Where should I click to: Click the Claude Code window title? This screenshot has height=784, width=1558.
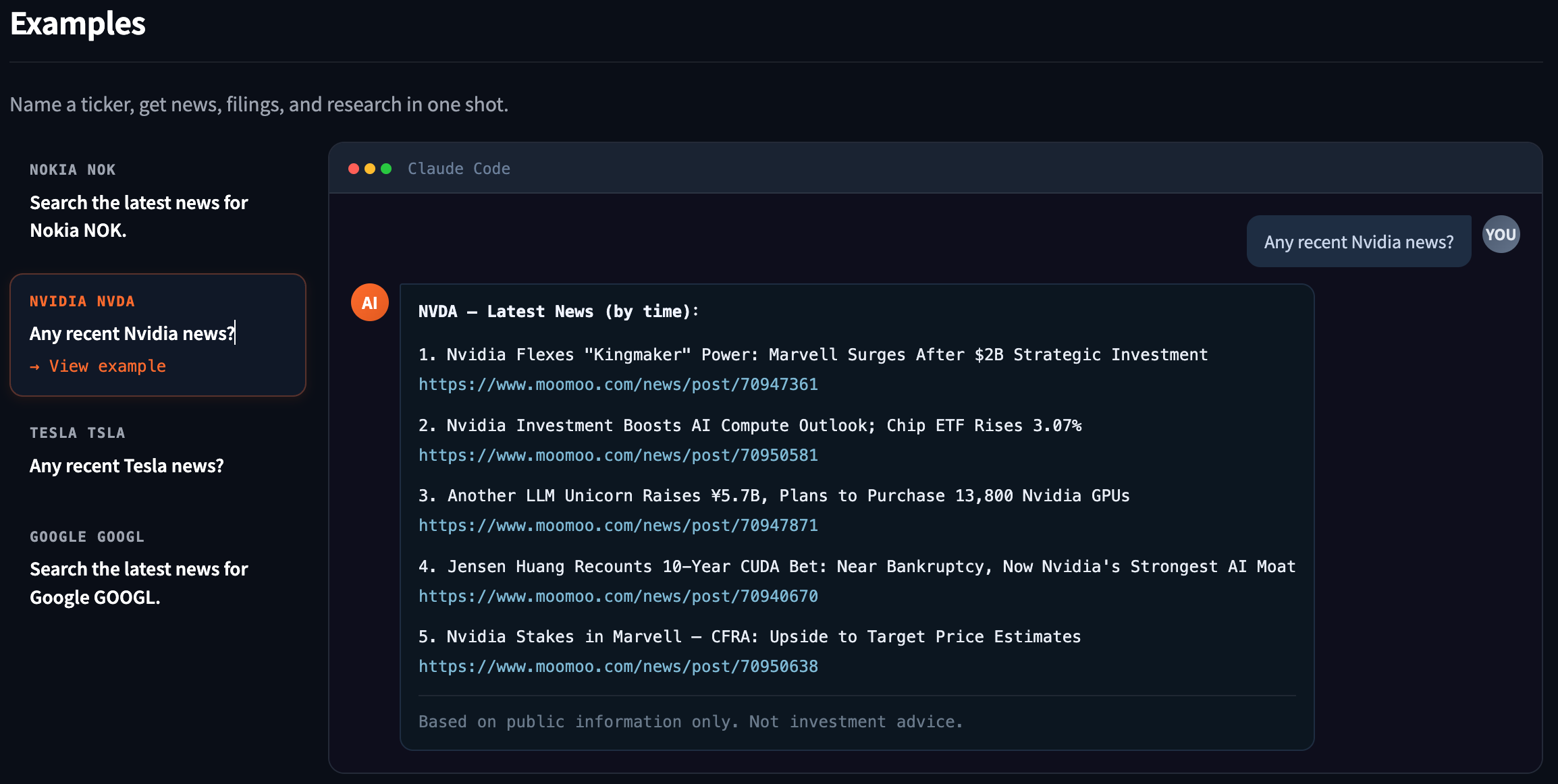coord(459,169)
